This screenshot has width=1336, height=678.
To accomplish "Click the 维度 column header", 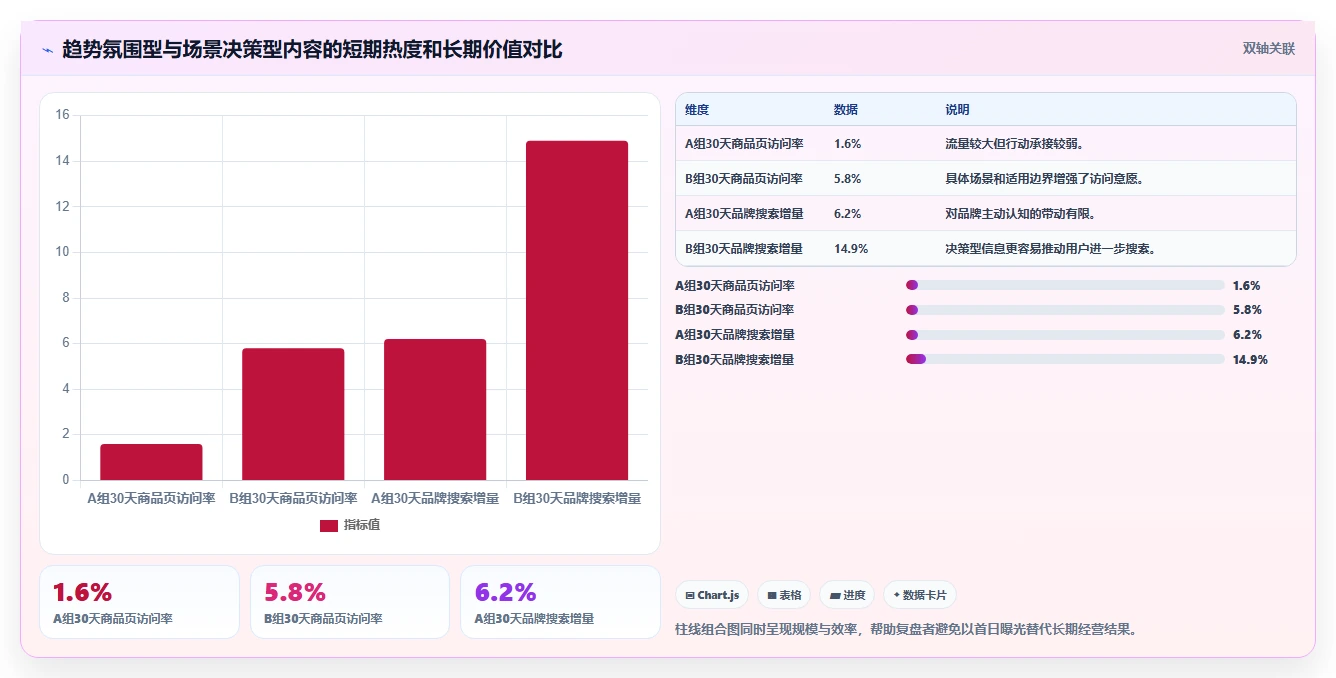I will [x=697, y=110].
